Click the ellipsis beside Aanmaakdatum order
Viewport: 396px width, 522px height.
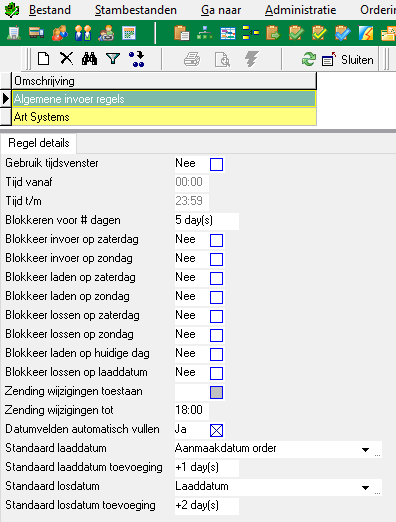coord(377,454)
